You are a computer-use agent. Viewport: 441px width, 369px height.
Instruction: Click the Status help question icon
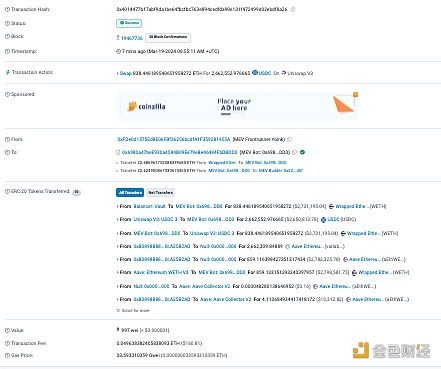click(x=7, y=23)
